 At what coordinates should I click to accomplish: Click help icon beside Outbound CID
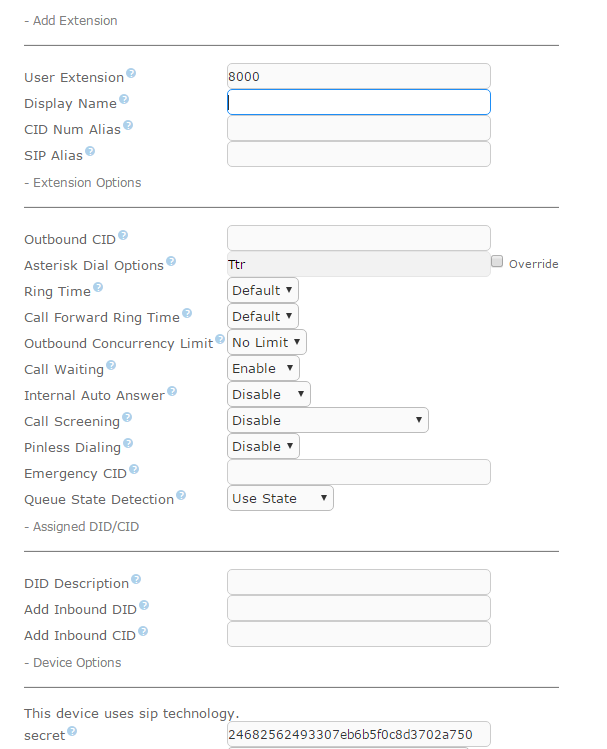123,236
